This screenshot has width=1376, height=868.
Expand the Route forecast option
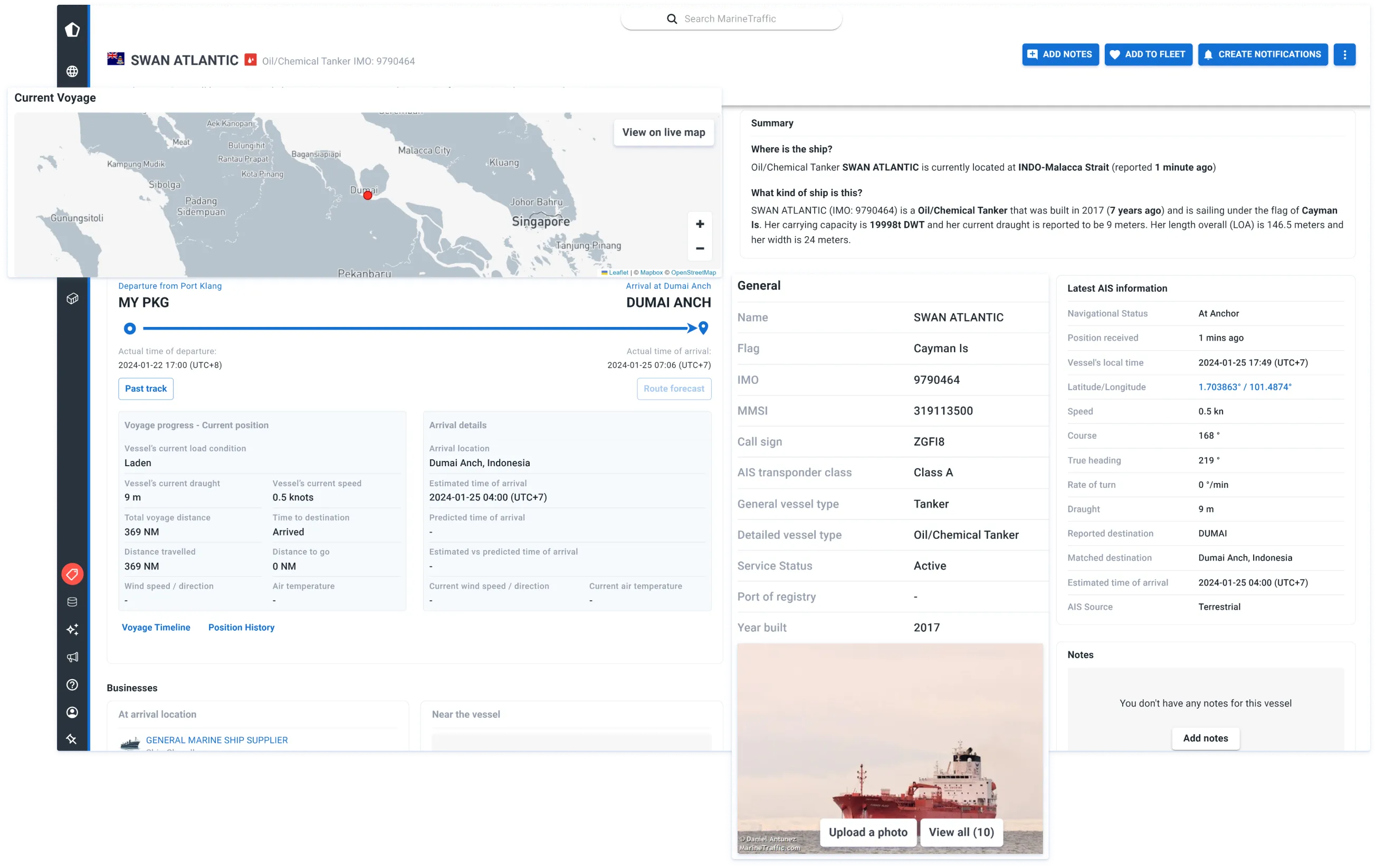tap(674, 388)
